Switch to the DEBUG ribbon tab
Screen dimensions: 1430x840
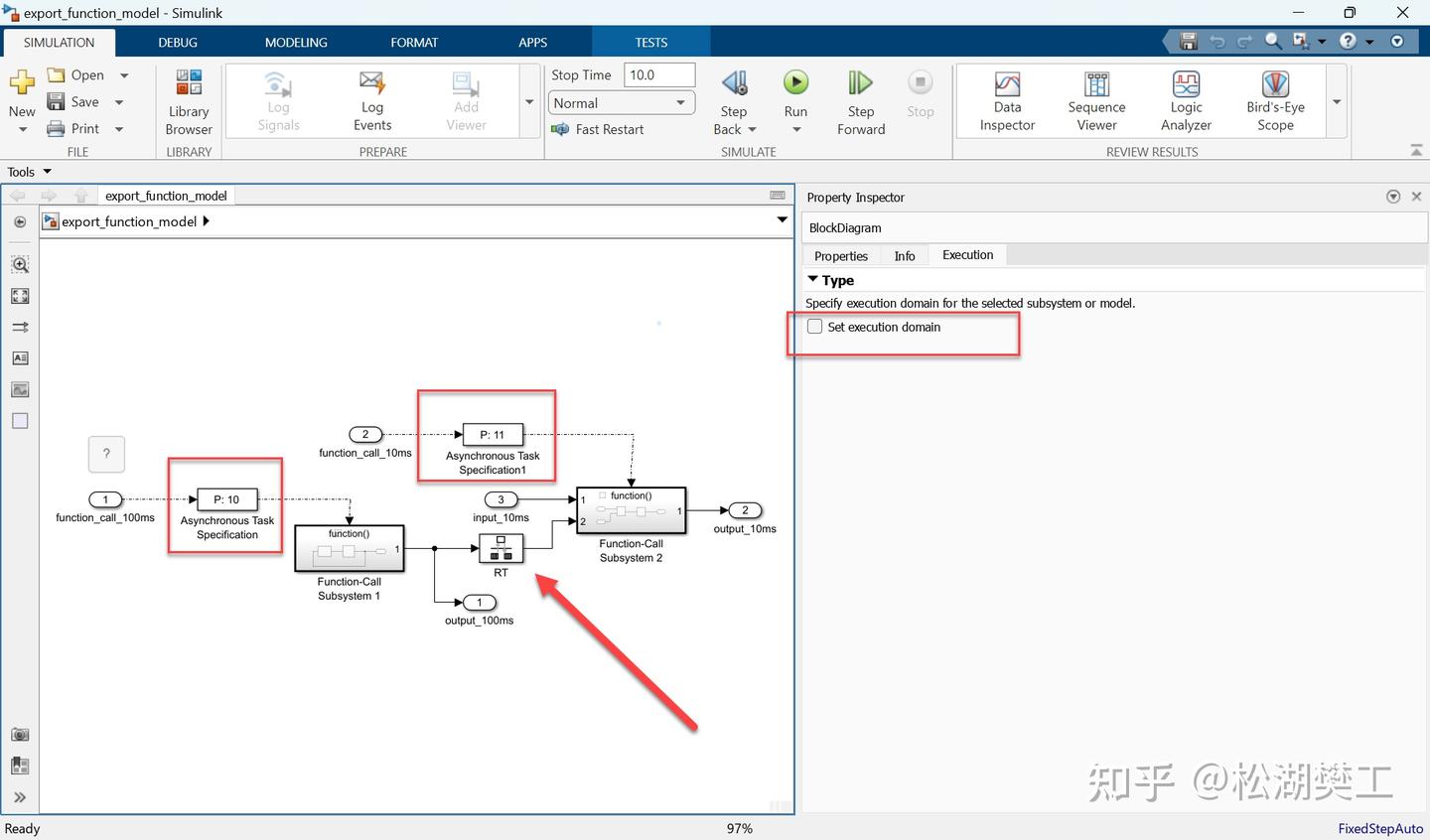(x=178, y=43)
